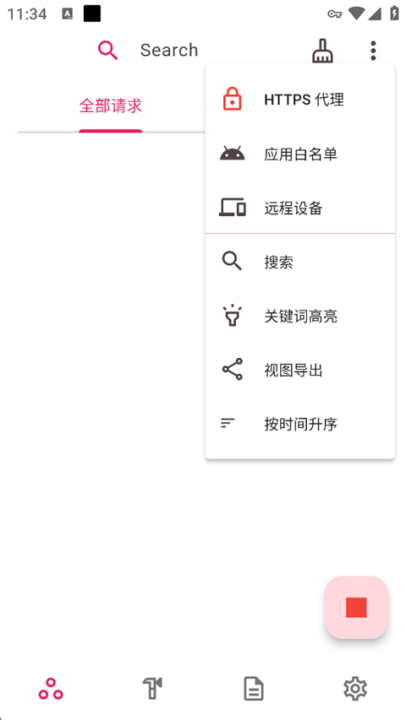Click the broom clear-requests icon

point(323,50)
